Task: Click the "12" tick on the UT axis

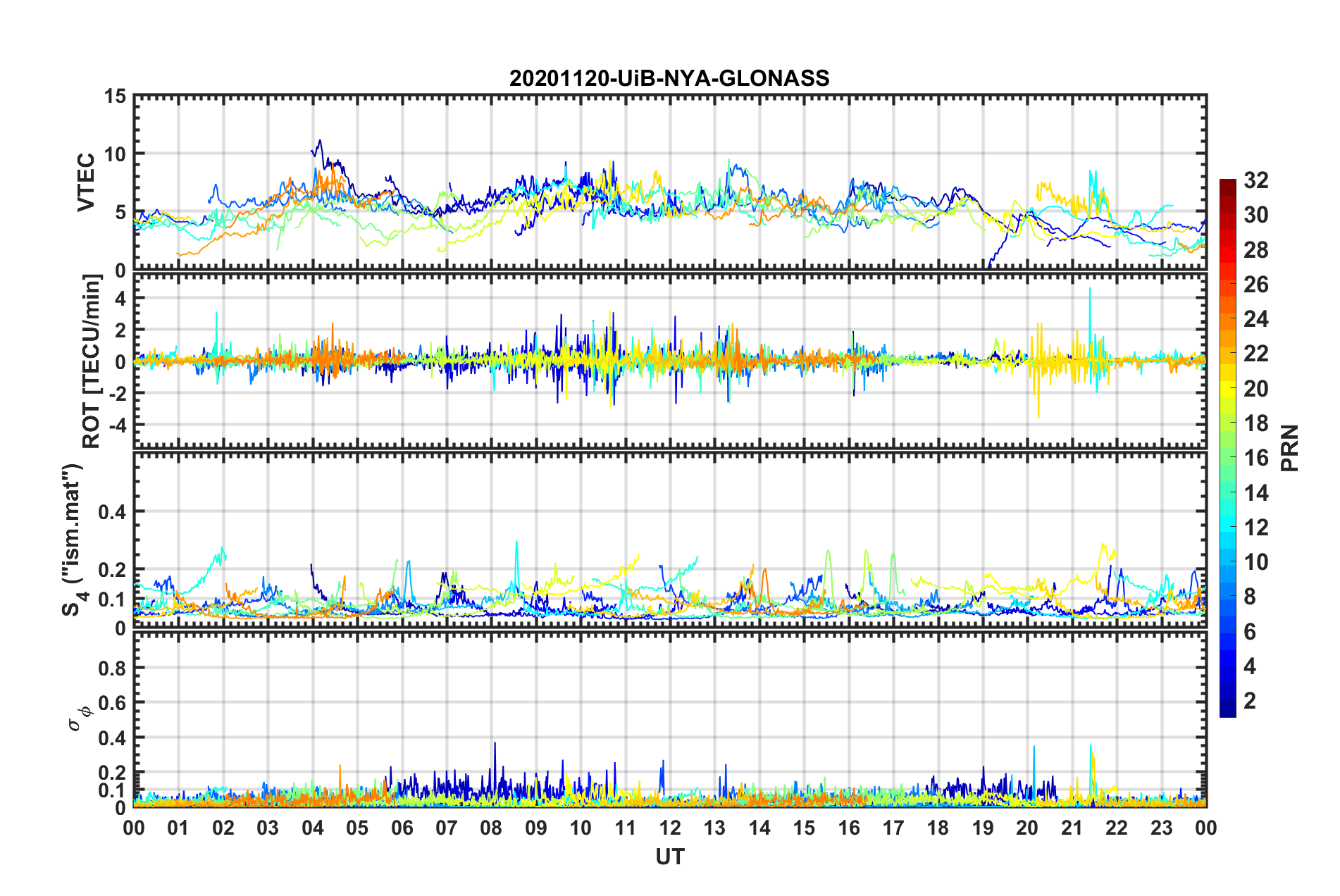Action: (x=670, y=828)
